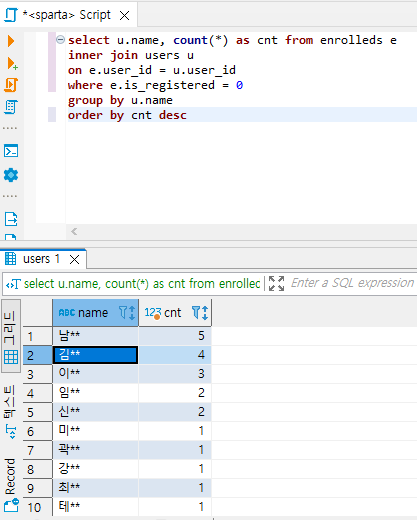Viewport: 417px width, 520px height.
Task: Click the Execute SQL script icon
Action: [x=11, y=85]
